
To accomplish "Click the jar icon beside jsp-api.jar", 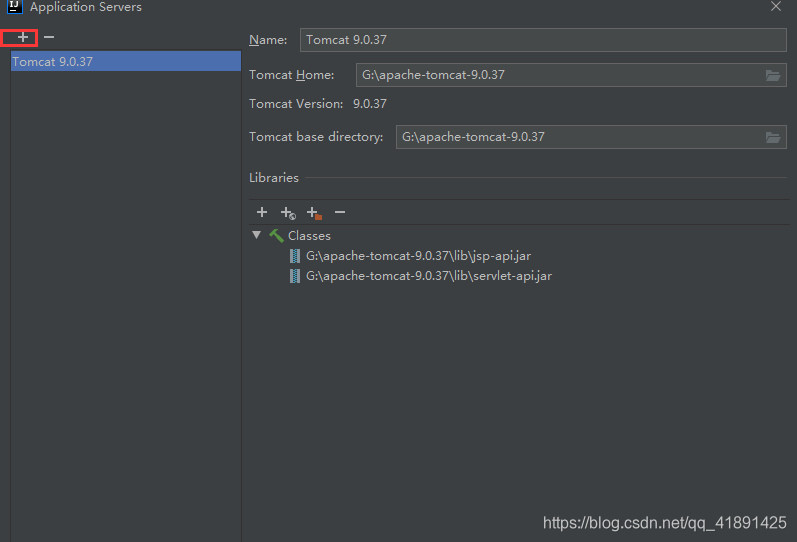I will pos(295,256).
